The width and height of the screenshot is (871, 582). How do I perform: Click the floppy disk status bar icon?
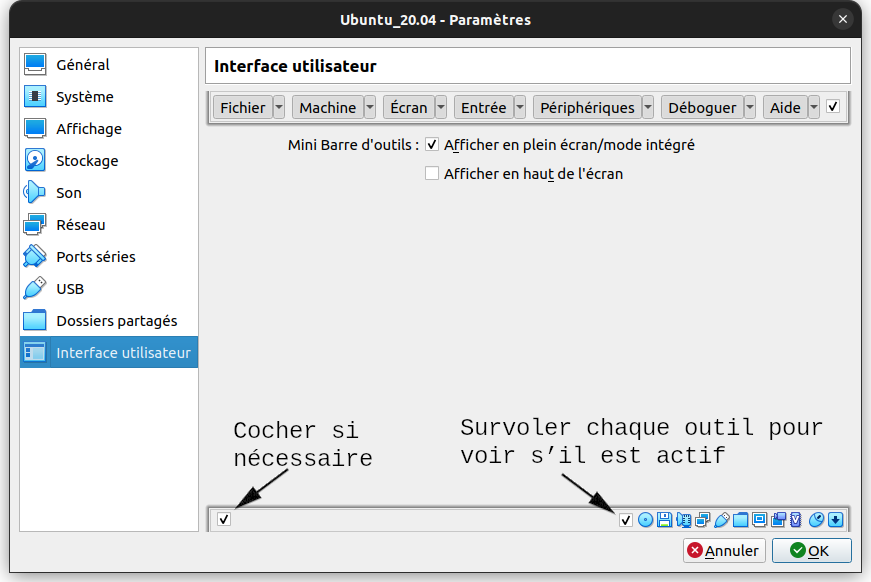[665, 519]
